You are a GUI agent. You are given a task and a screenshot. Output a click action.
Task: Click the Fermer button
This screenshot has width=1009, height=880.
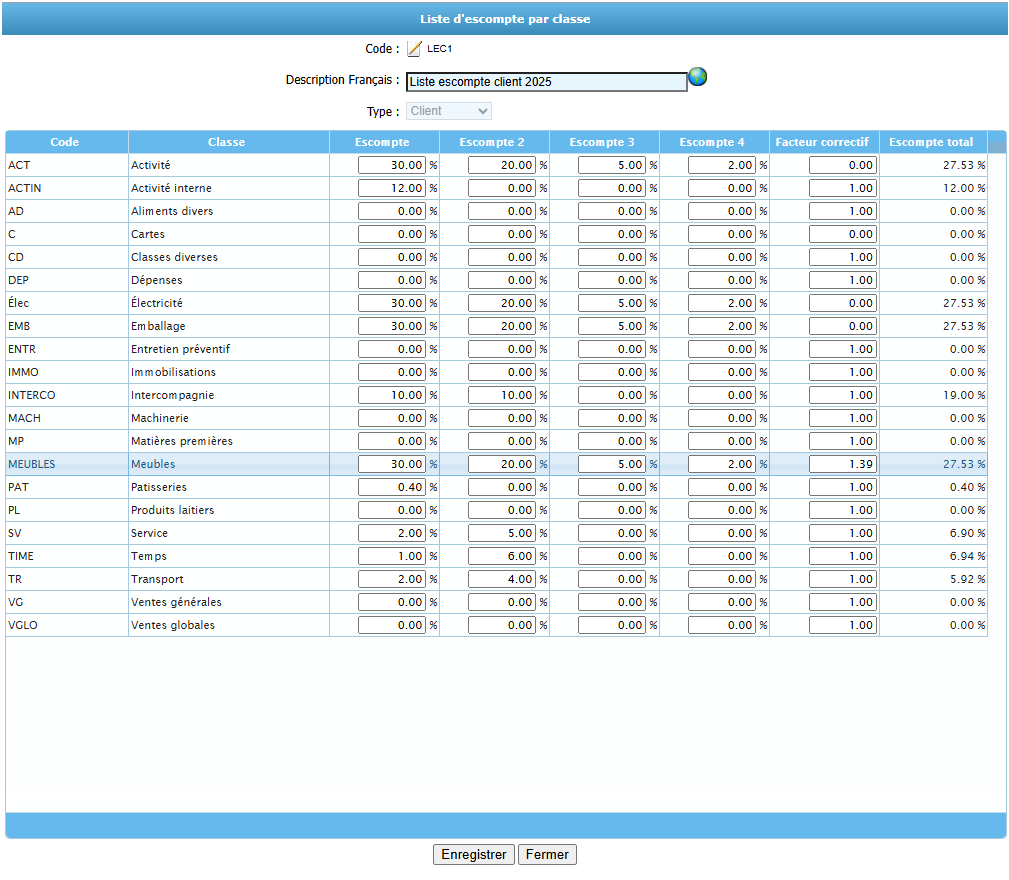coord(547,854)
